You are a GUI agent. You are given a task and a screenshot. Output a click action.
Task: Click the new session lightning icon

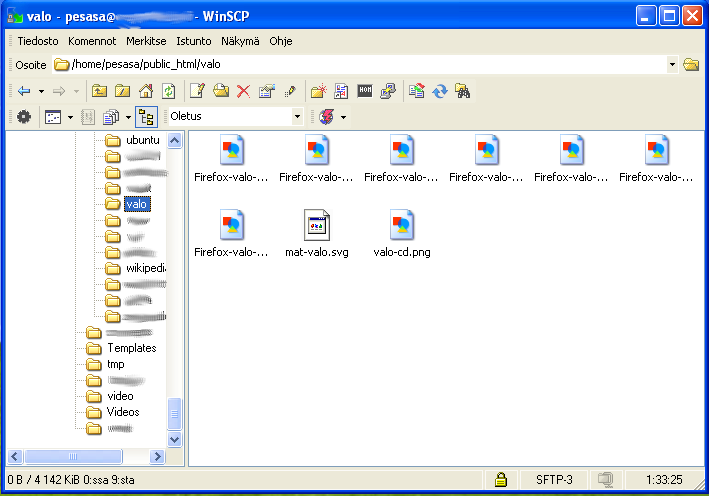327,117
